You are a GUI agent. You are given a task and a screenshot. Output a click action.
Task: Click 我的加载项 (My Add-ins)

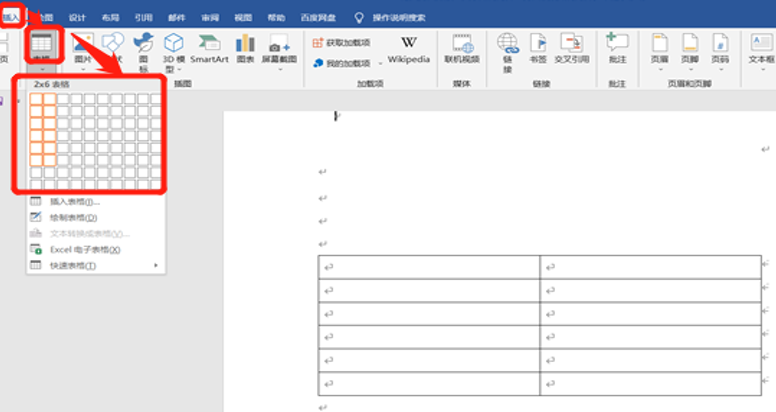[x=342, y=63]
